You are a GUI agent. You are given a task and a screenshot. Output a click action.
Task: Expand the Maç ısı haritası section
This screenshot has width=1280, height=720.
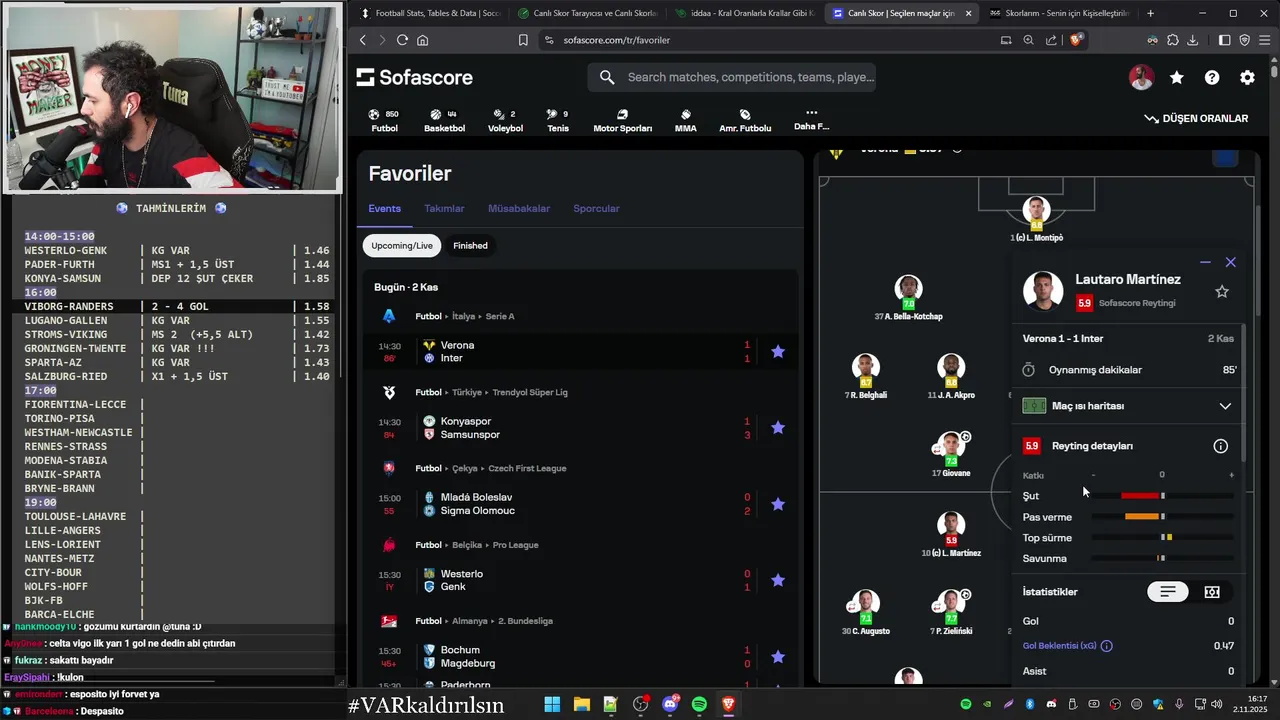pos(1128,406)
